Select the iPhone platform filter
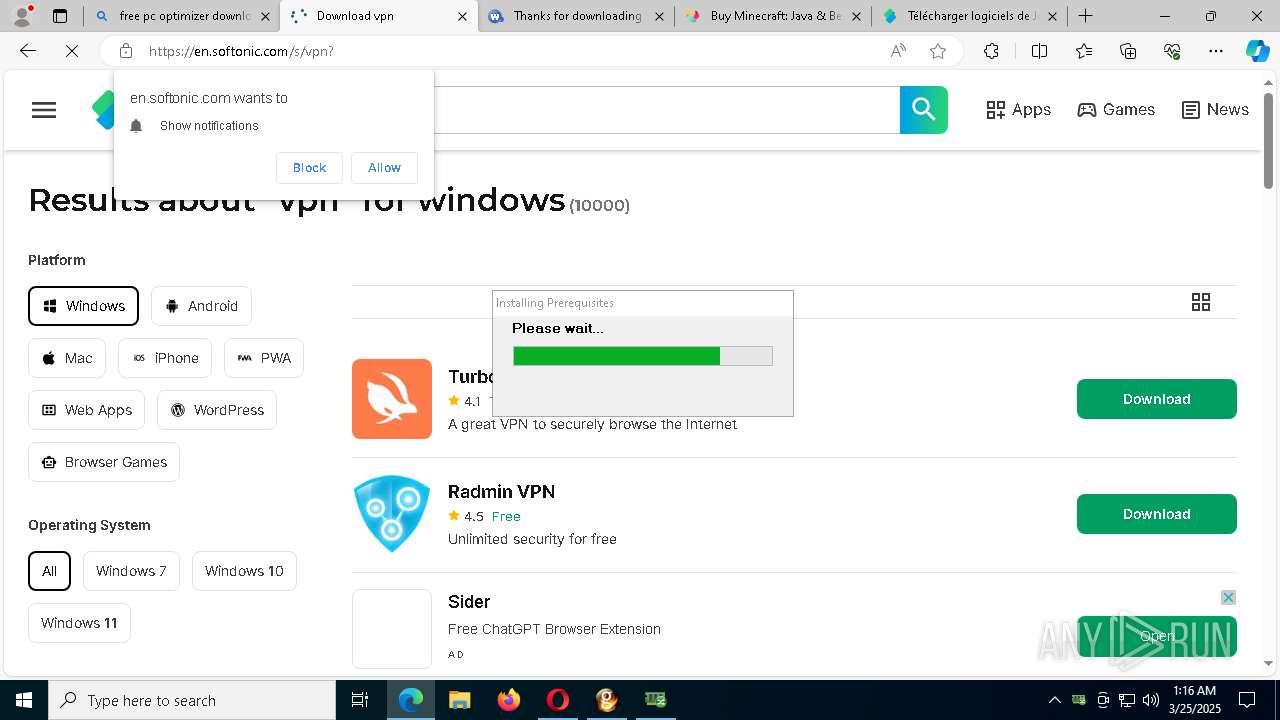The width and height of the screenshot is (1280, 720). (165, 358)
